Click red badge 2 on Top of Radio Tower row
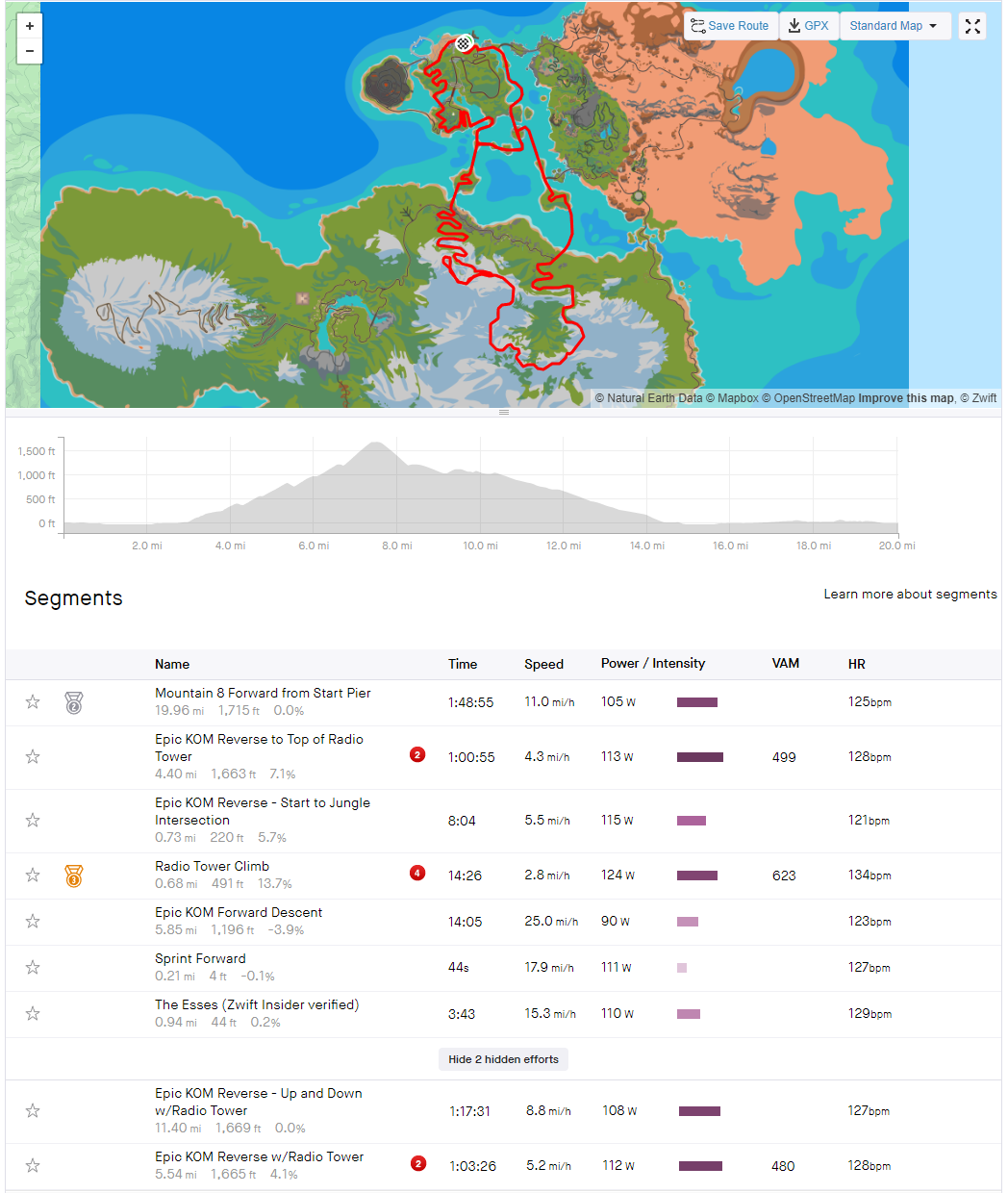 [x=417, y=754]
